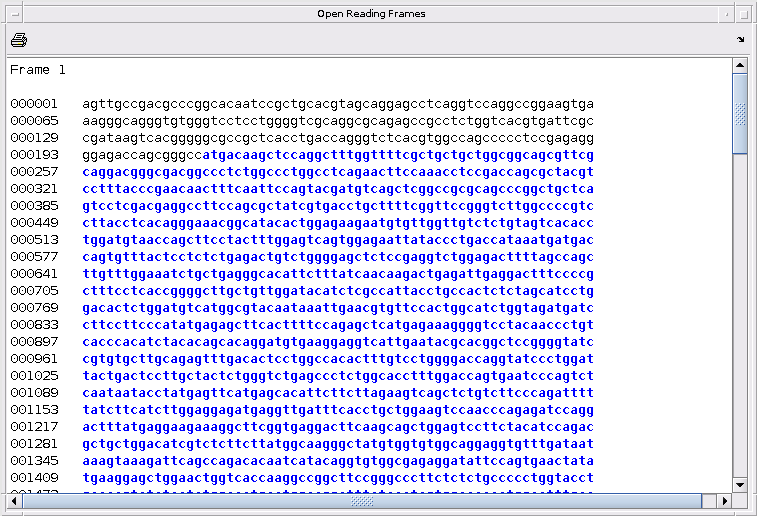Viewport: 757px width, 516px height.
Task: Click line number 000769
Action: click(34, 307)
